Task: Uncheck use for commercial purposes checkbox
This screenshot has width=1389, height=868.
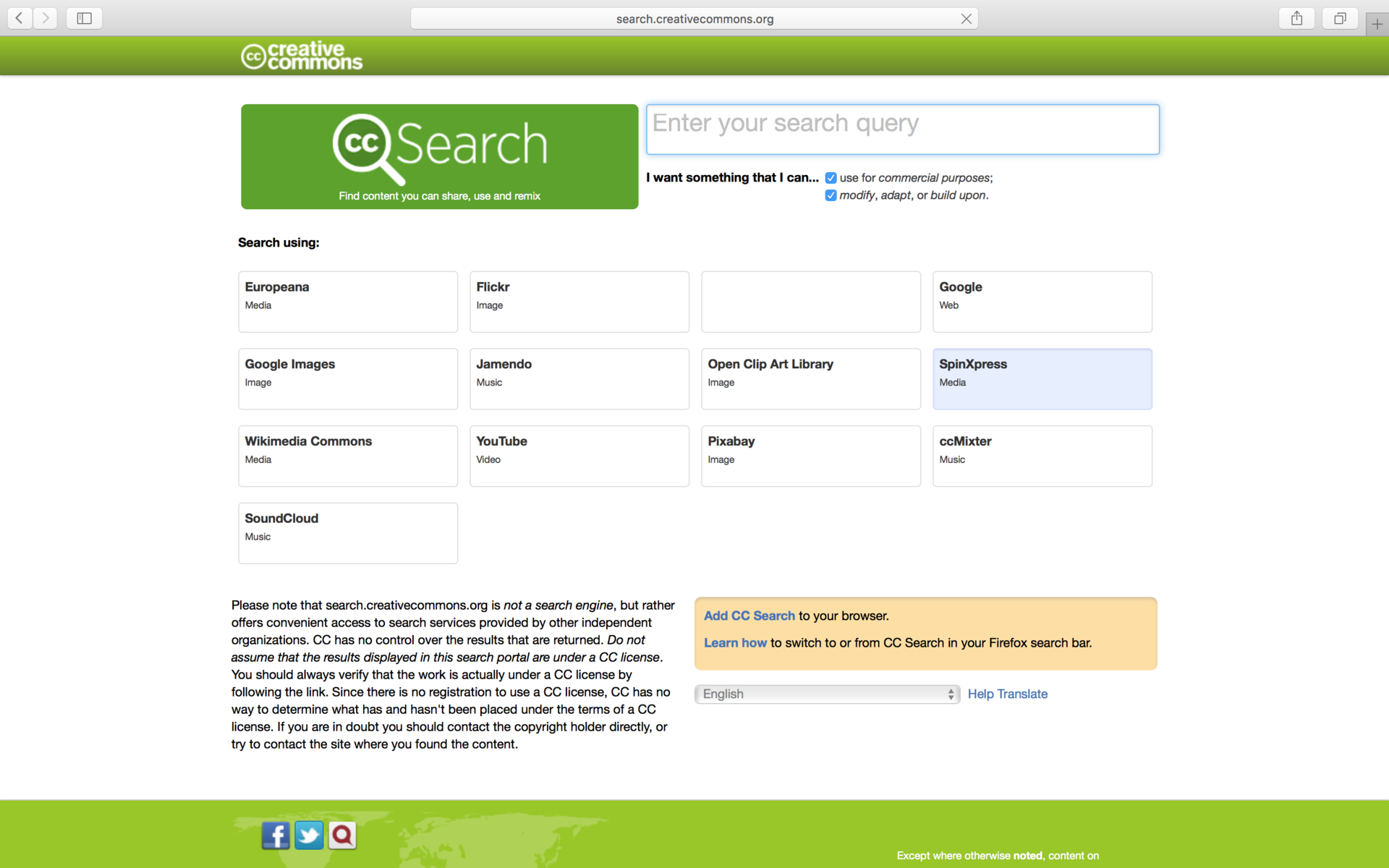Action: (x=831, y=178)
